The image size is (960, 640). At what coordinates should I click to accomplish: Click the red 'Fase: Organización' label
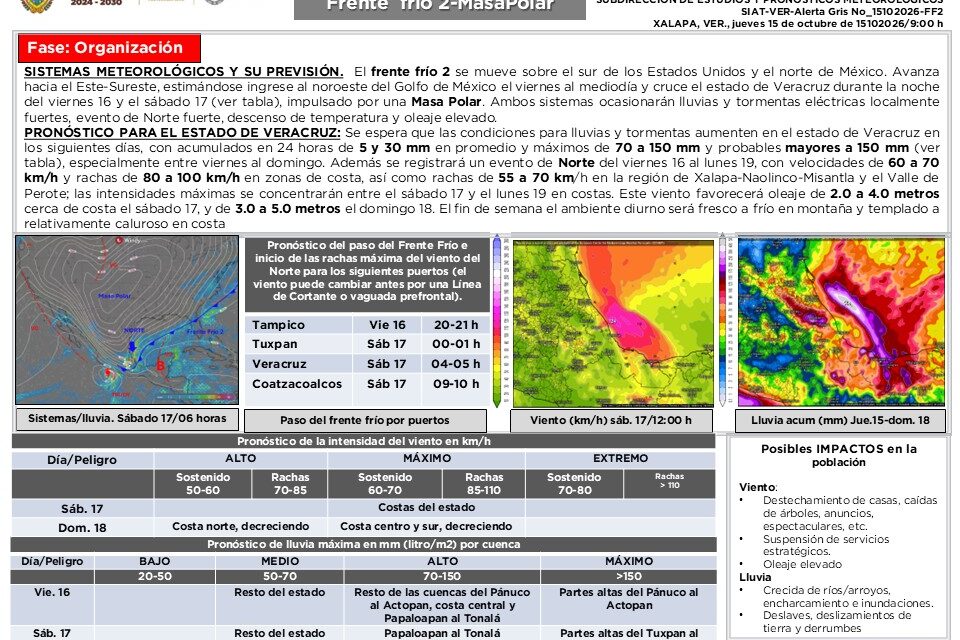(x=110, y=48)
